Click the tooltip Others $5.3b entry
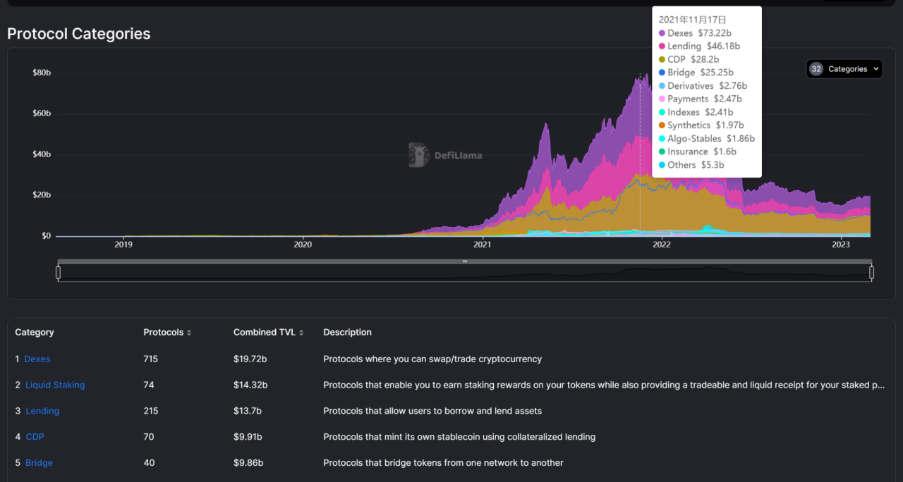Image resolution: width=903 pixels, height=482 pixels. coord(691,165)
